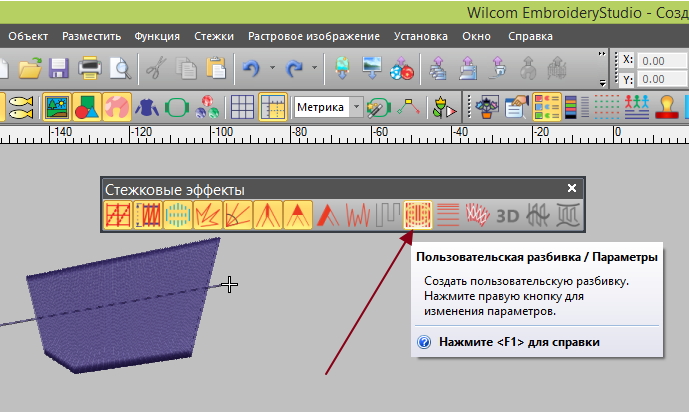Screen dimensions: 689x412
Task: Click the Open folder icon
Action: (x=30, y=68)
